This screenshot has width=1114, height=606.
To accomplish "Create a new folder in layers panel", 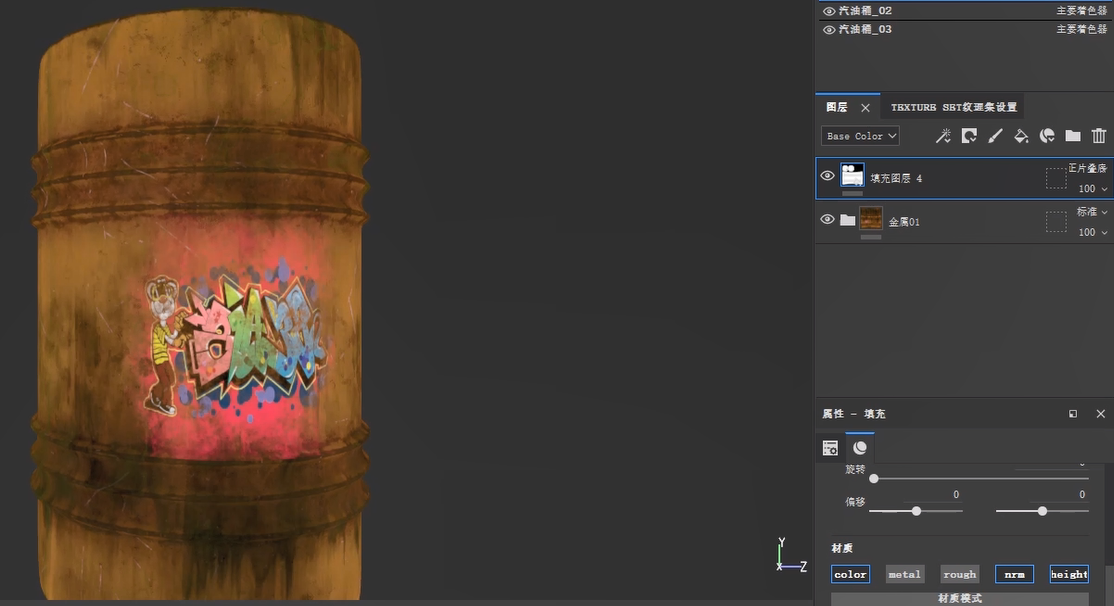I will point(1073,136).
